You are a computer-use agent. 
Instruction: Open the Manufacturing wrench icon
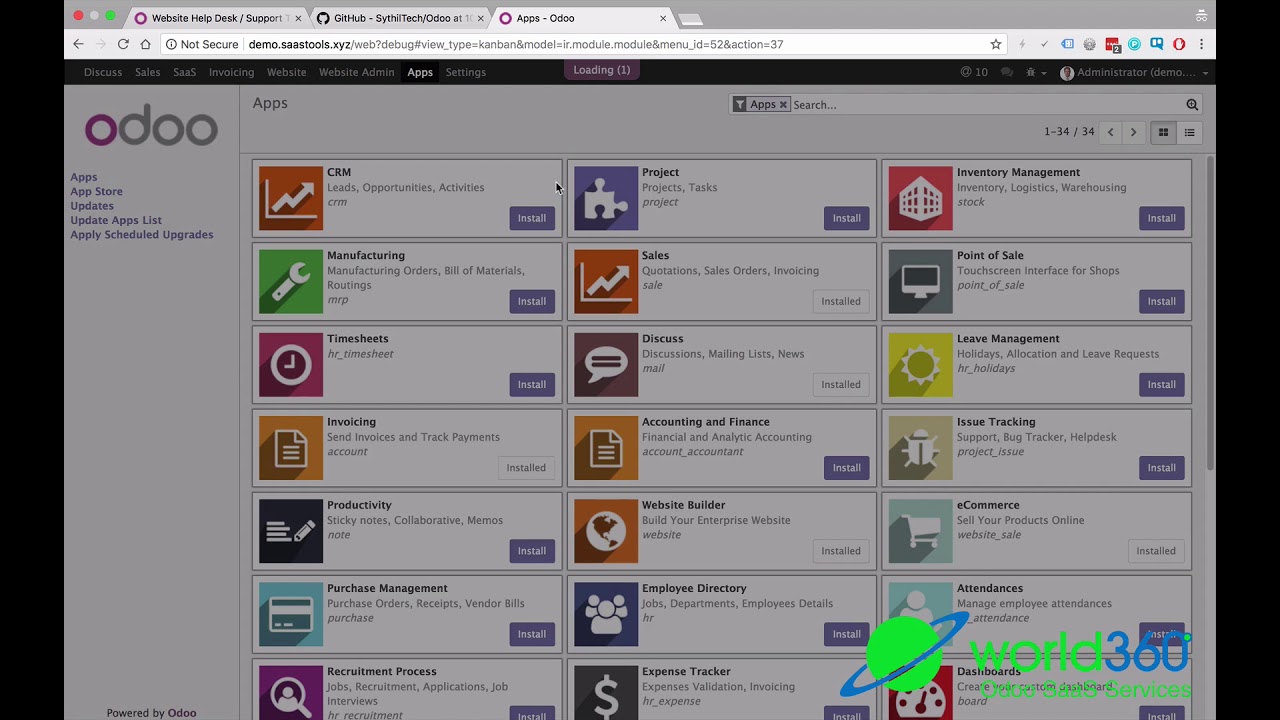point(291,281)
